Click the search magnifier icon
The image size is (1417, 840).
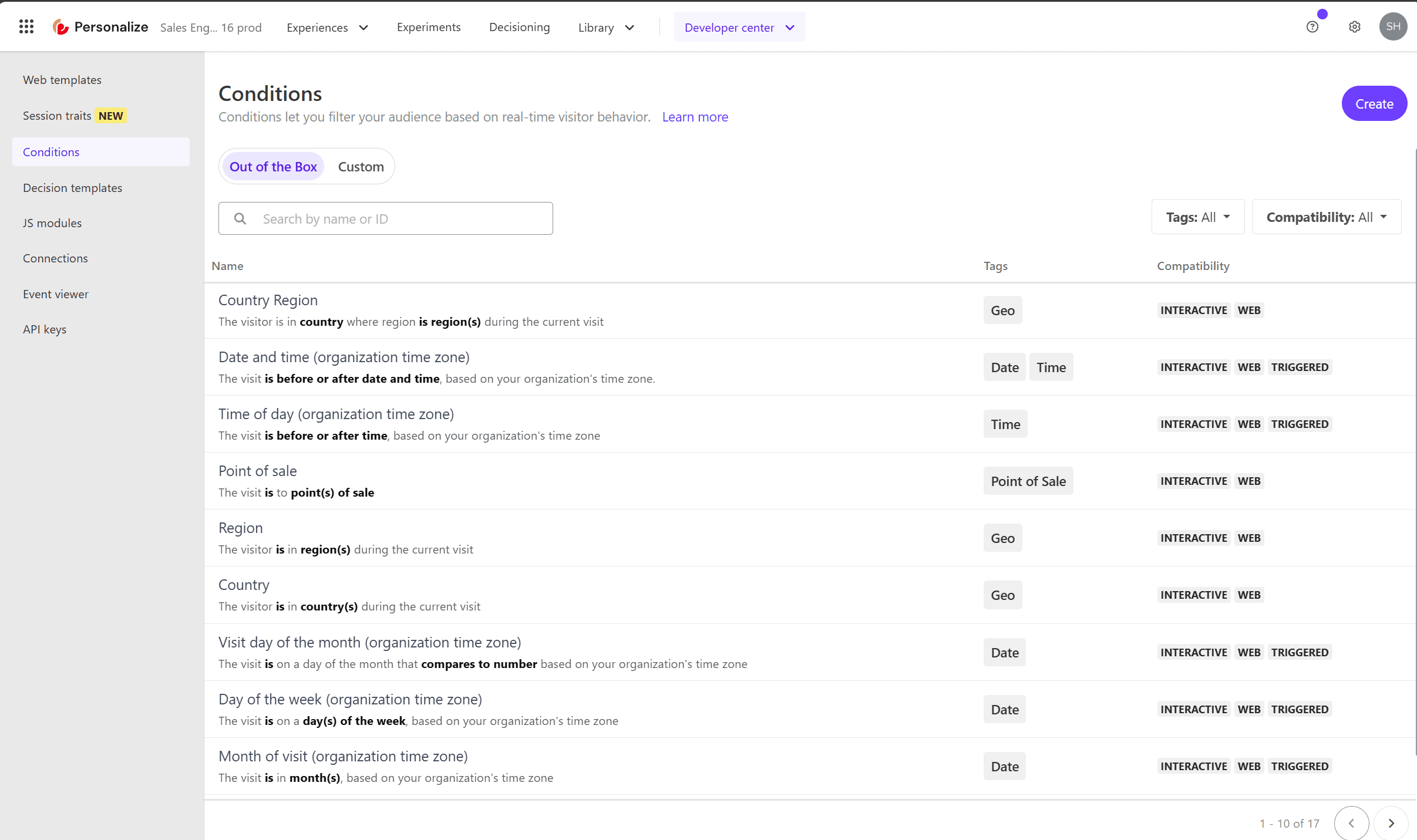(x=240, y=219)
